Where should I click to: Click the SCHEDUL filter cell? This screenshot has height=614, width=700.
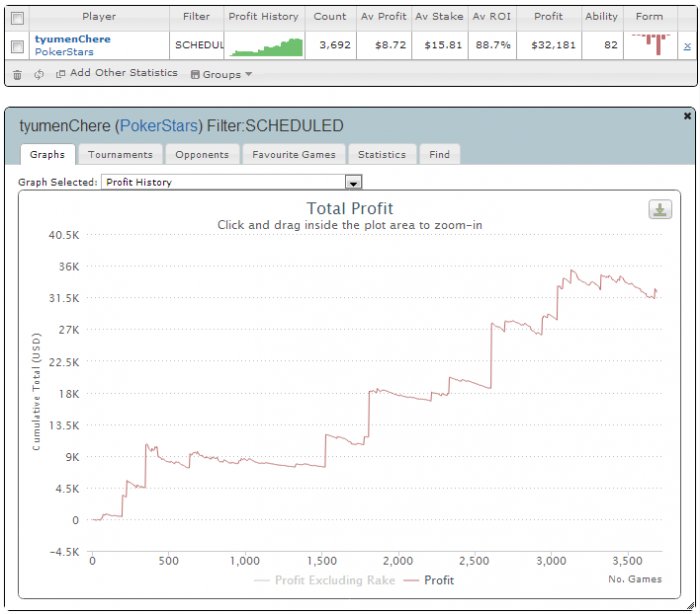pos(197,45)
